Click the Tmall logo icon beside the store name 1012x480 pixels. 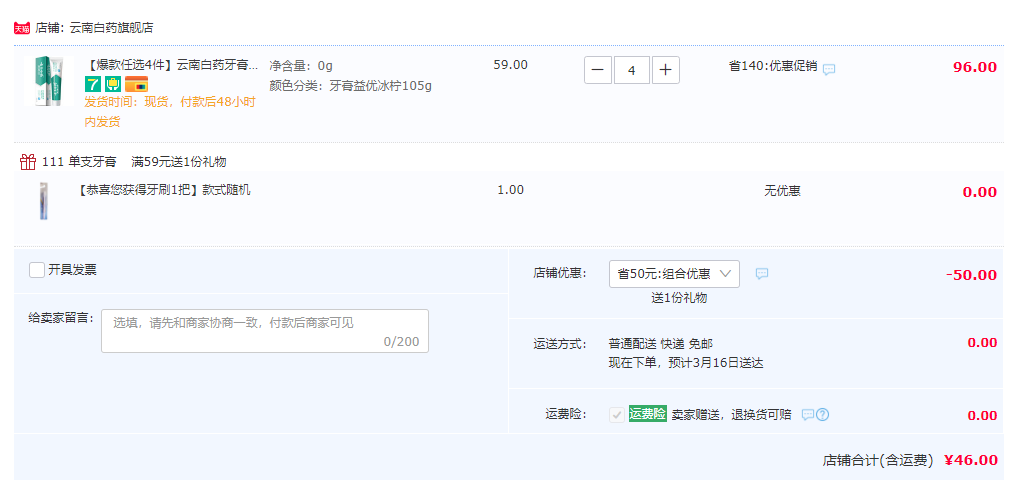22,28
